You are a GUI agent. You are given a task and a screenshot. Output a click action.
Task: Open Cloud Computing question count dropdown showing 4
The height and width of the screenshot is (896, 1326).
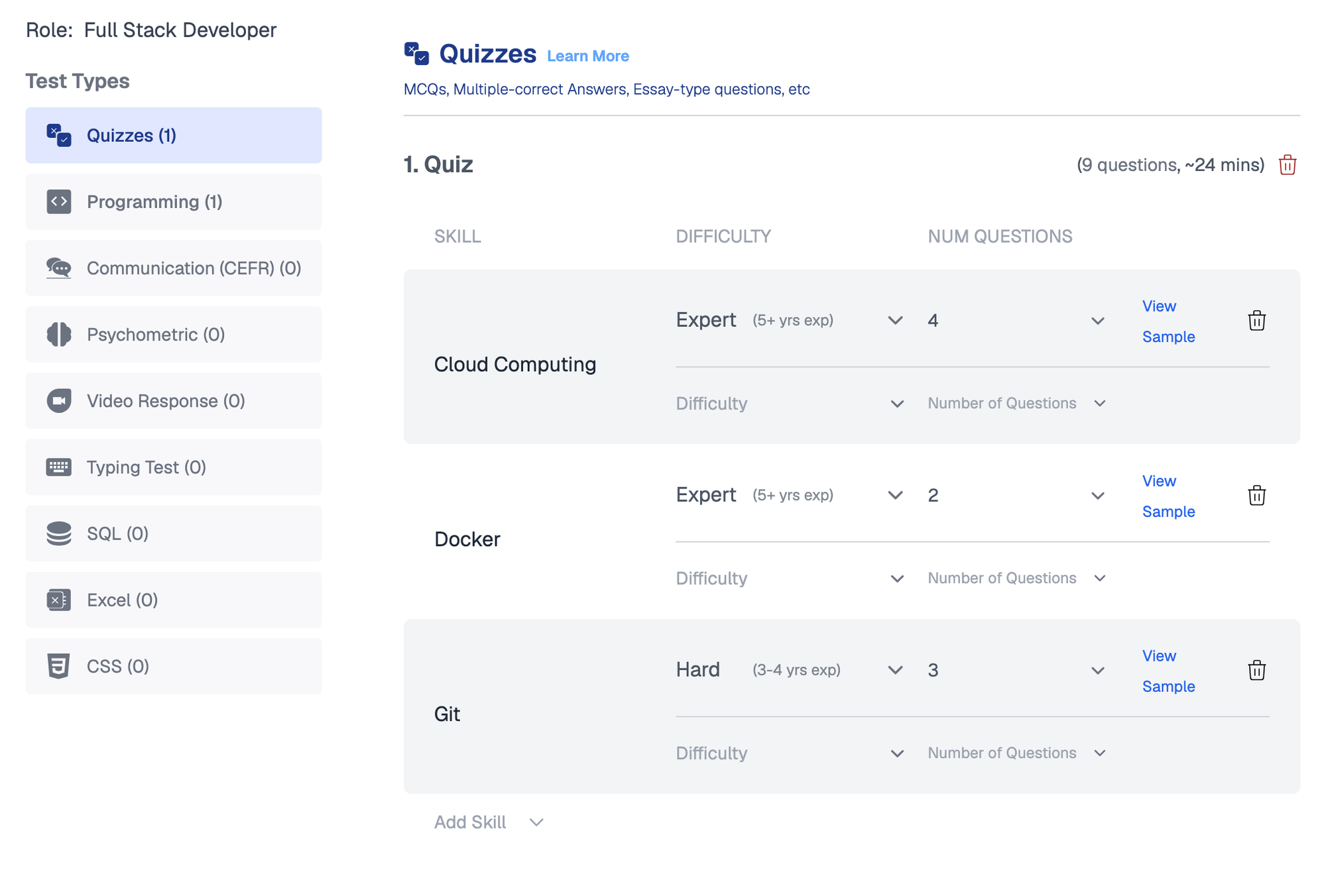click(1016, 320)
